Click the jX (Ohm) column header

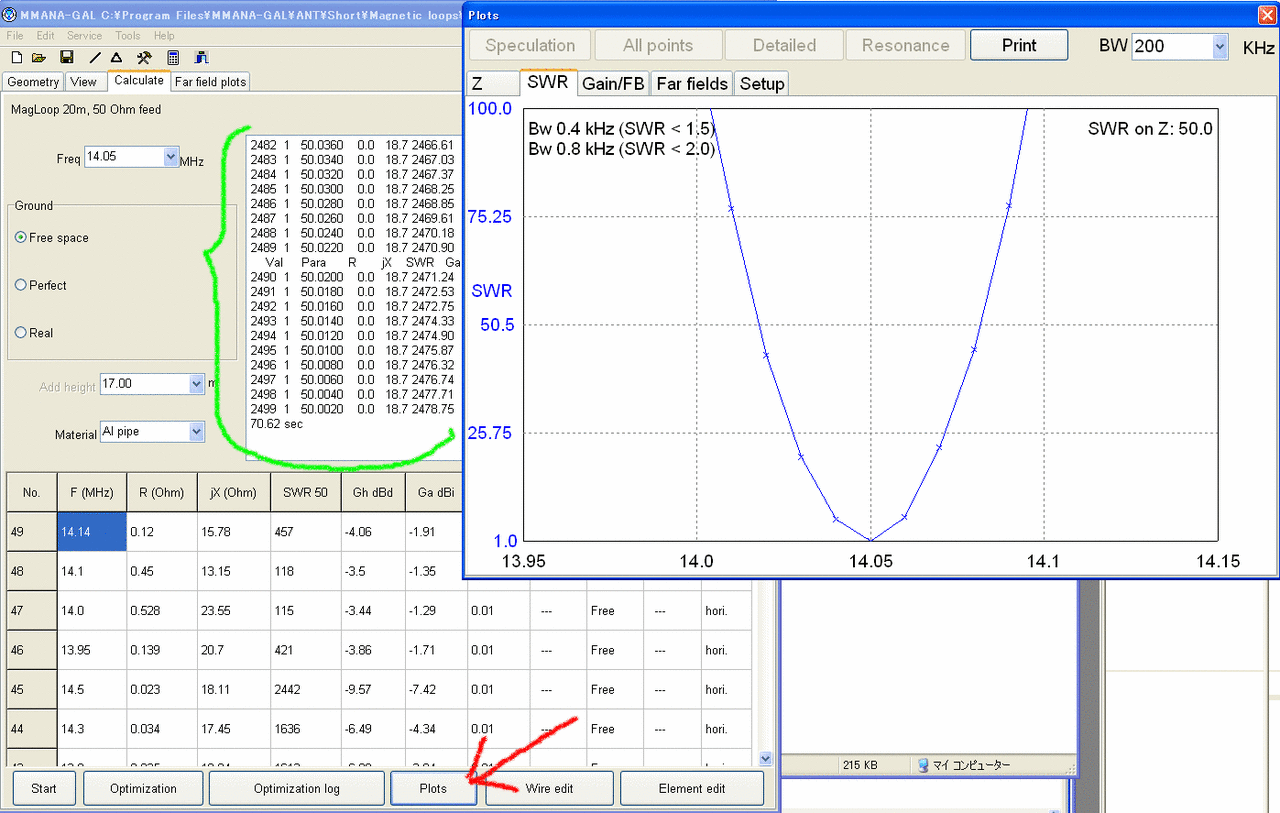233,492
